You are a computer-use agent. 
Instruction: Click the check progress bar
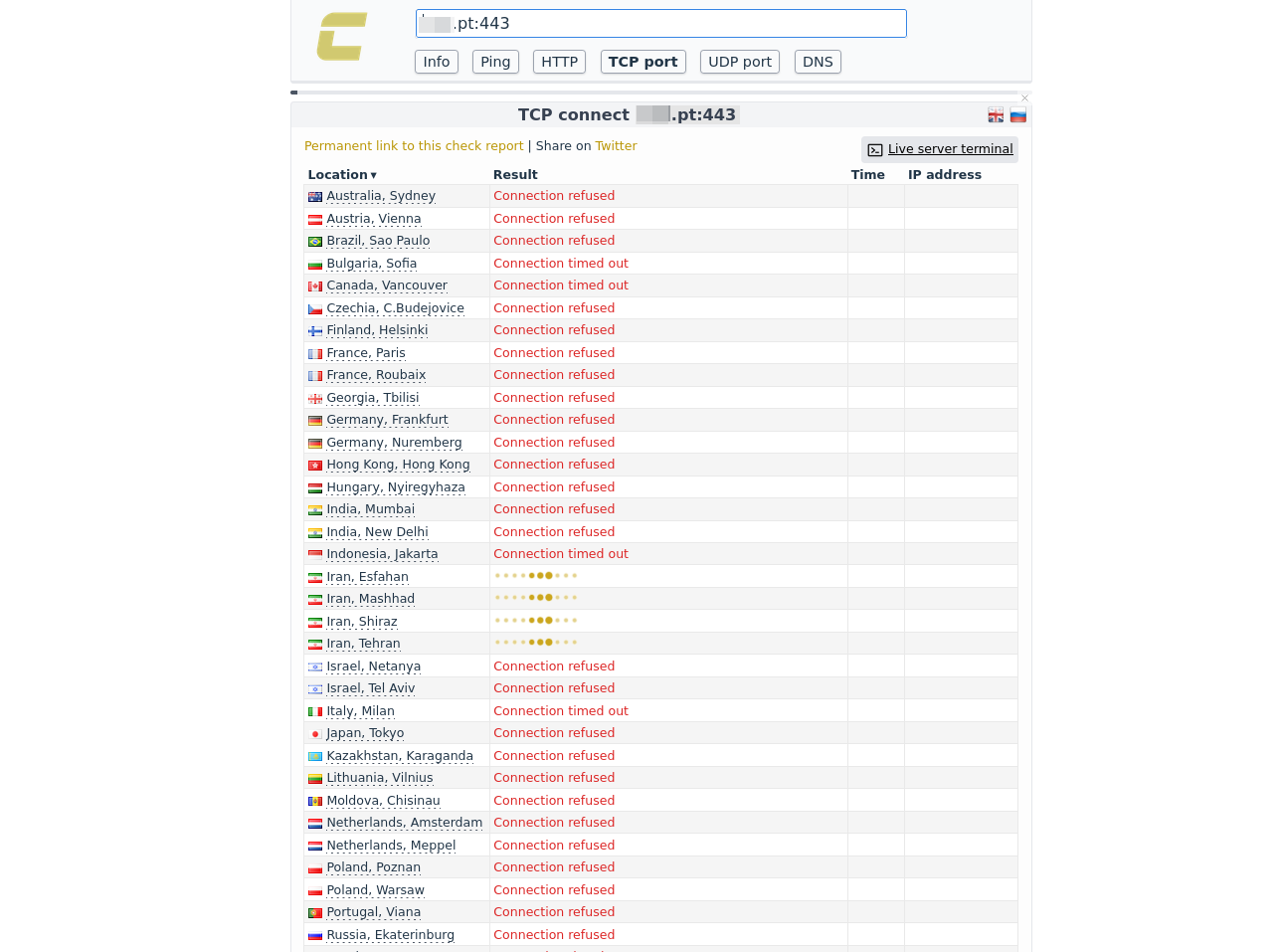click(656, 93)
